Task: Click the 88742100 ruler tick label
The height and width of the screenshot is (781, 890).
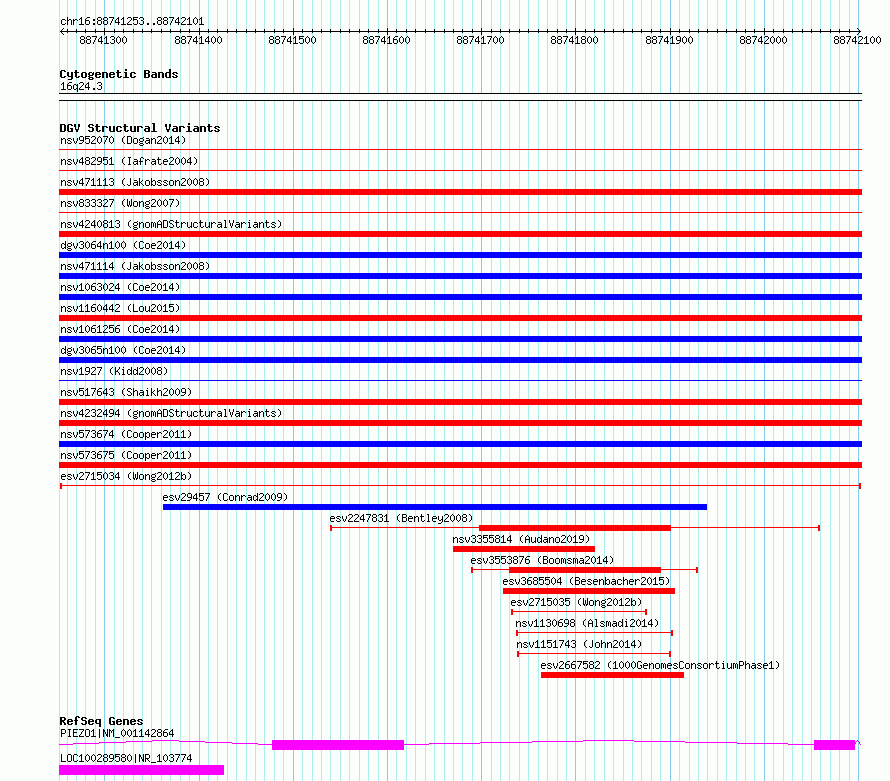Action: coord(857,40)
